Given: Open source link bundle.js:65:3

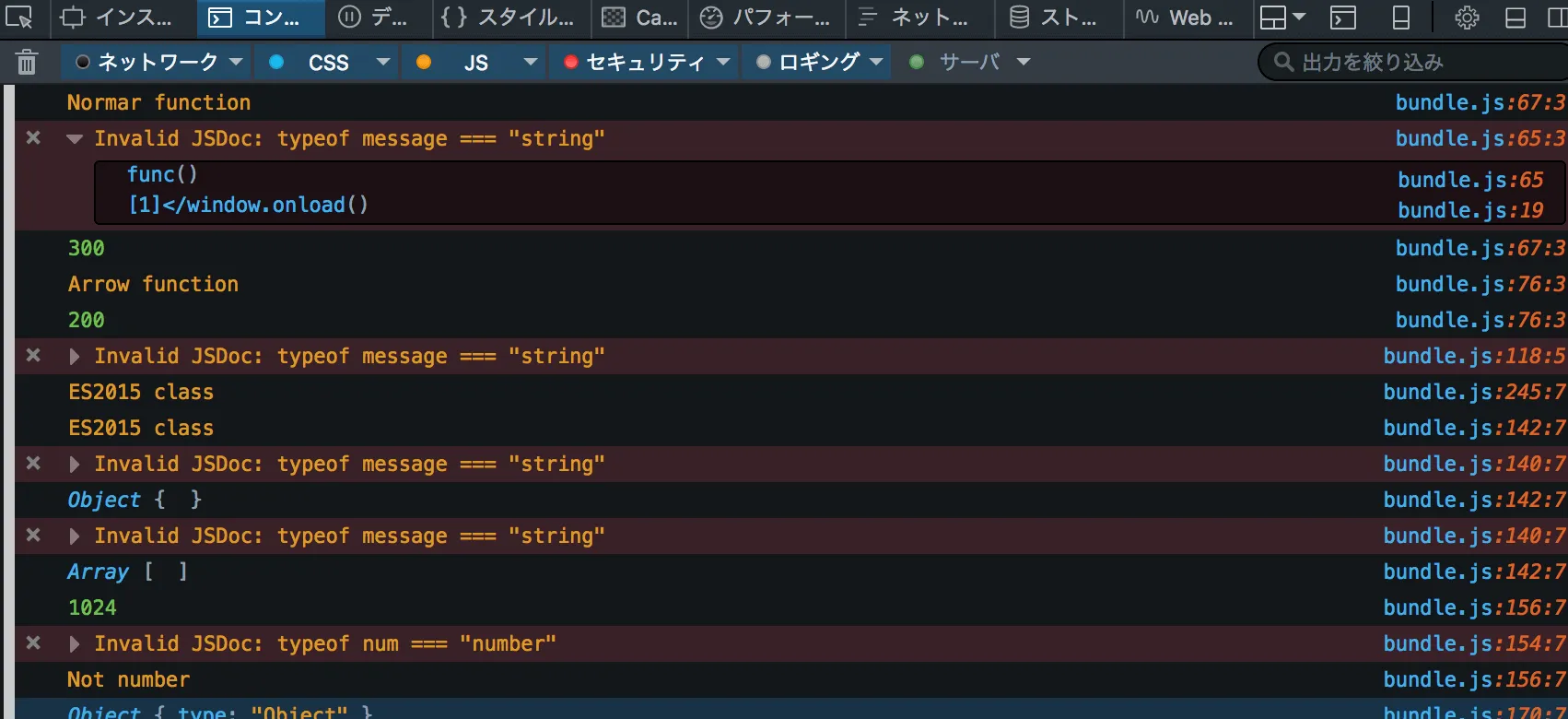Looking at the screenshot, I should [x=1480, y=138].
